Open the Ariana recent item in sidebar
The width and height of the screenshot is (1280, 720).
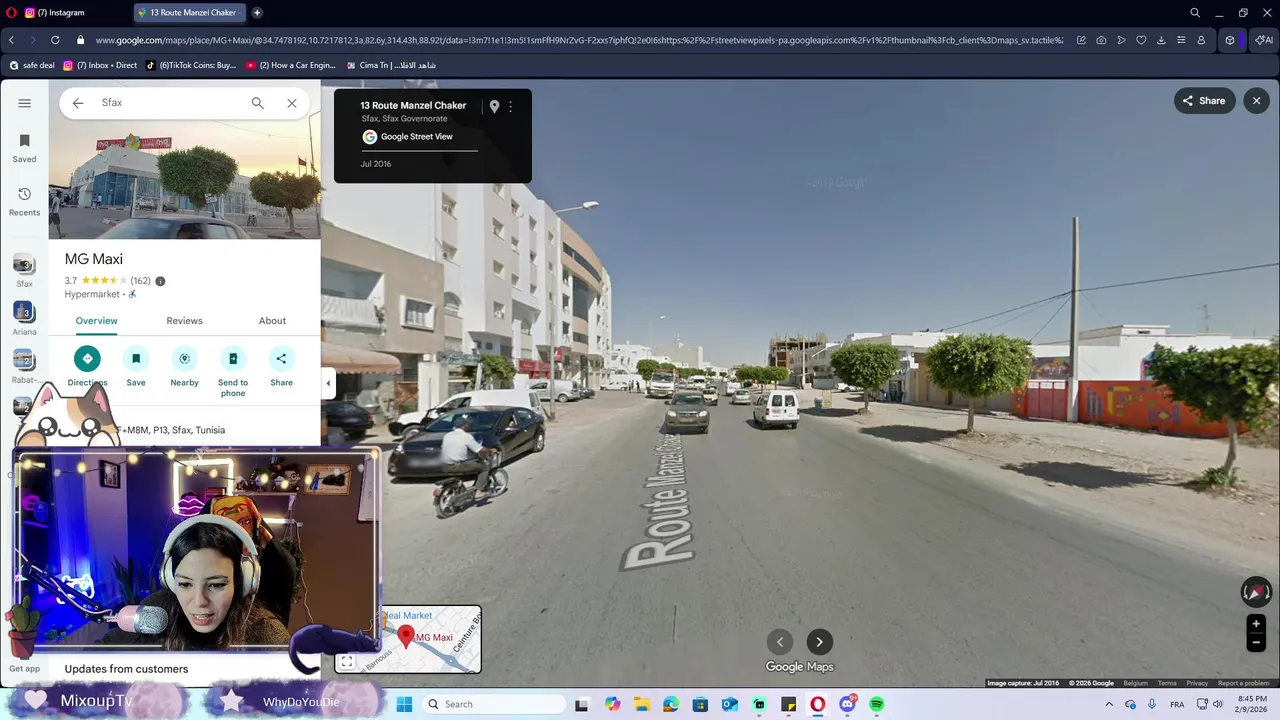(24, 318)
